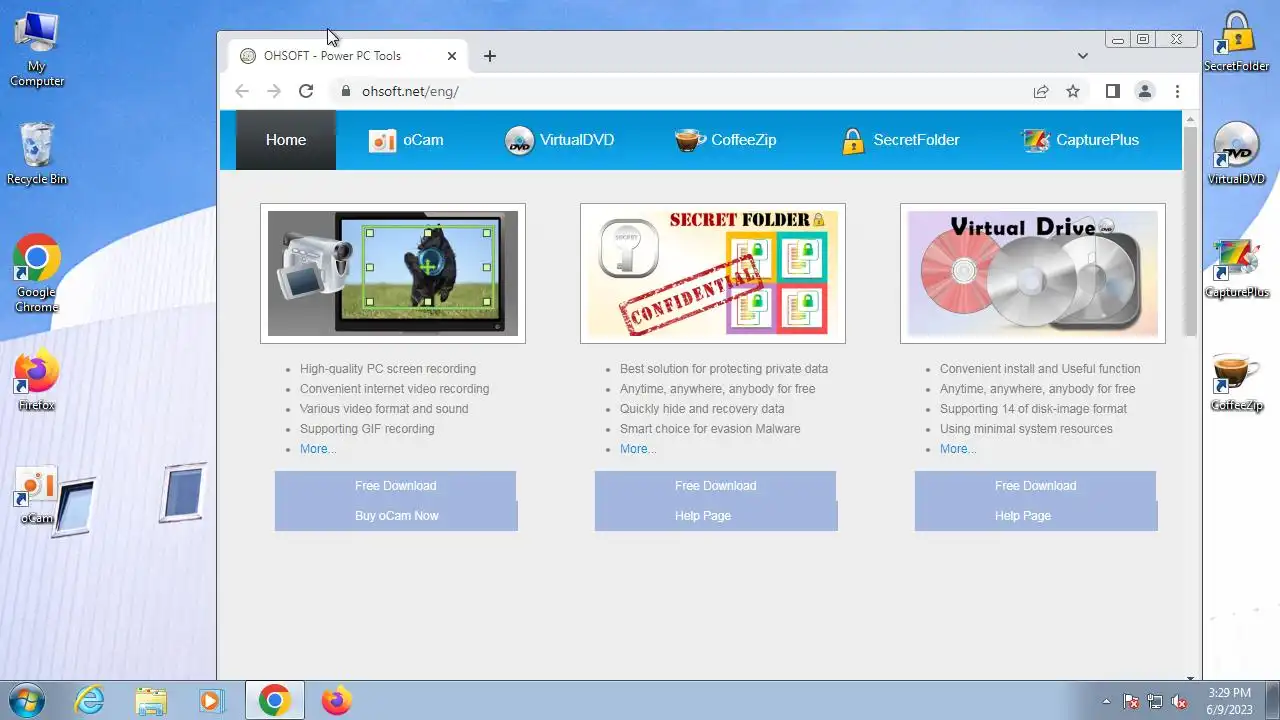
Task: Switch to Chrome in the taskbar
Action: [x=274, y=701]
